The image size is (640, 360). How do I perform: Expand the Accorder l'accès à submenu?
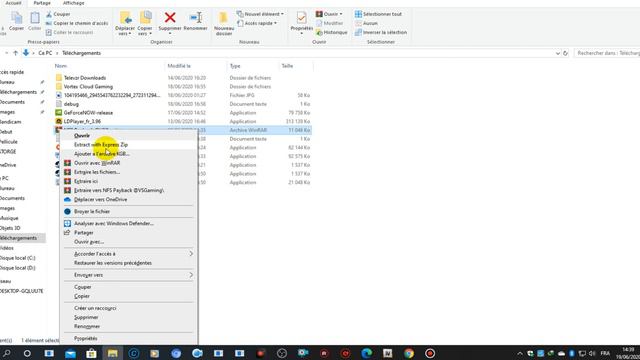point(129,254)
